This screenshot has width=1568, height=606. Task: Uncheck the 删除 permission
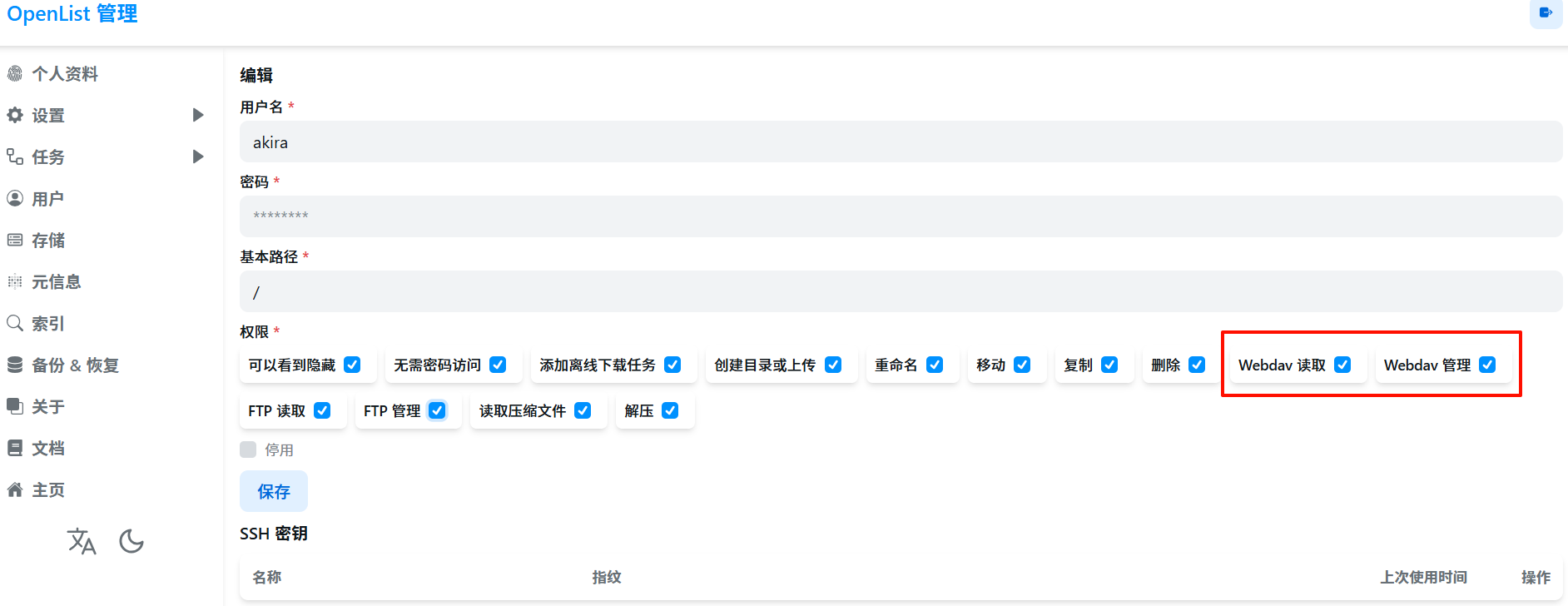click(1197, 365)
